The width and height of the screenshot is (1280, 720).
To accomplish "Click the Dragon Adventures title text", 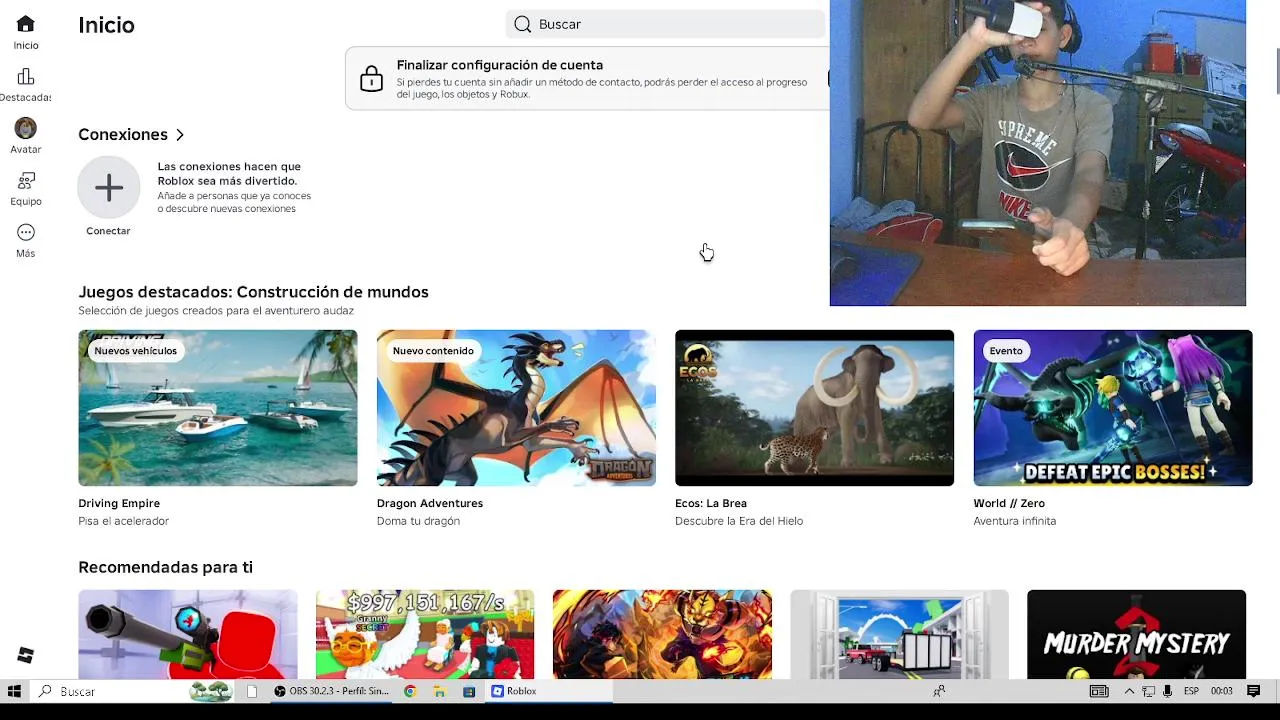I will pos(430,503).
